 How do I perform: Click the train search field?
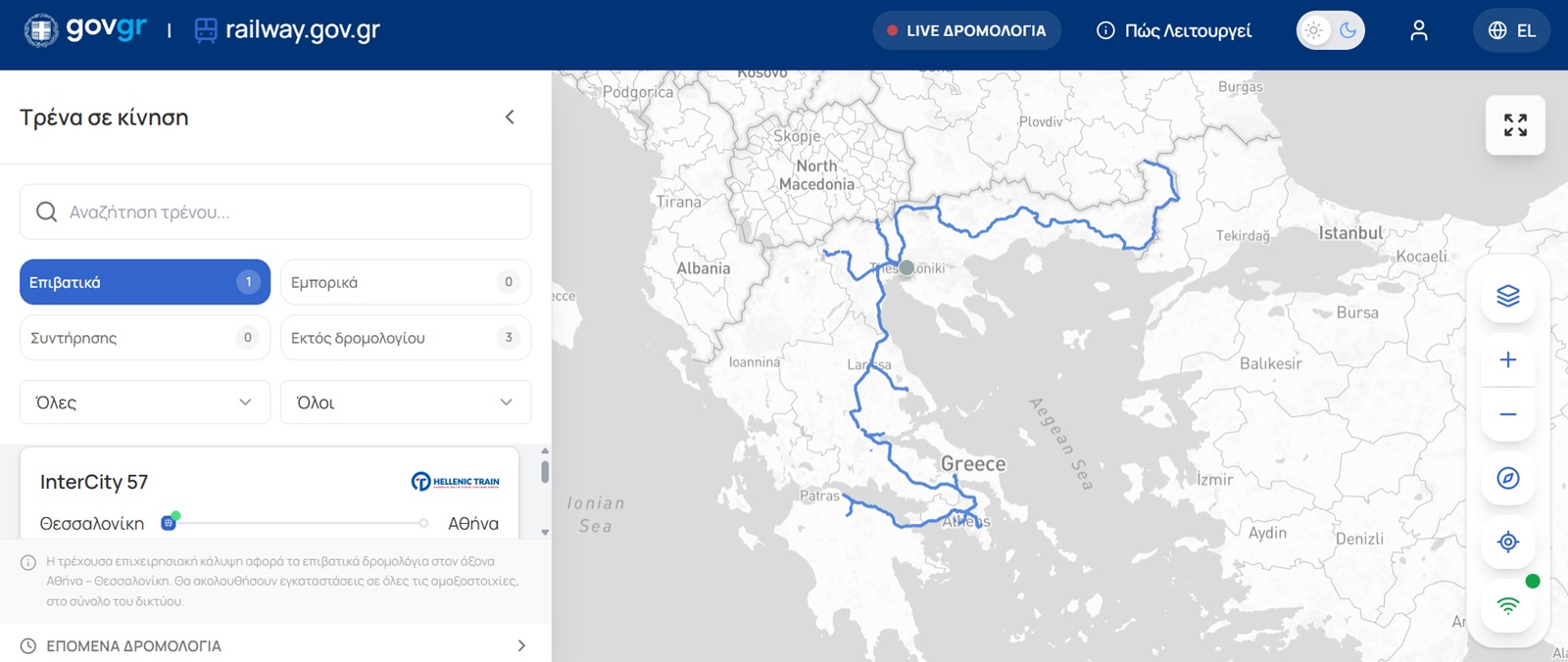tap(275, 213)
